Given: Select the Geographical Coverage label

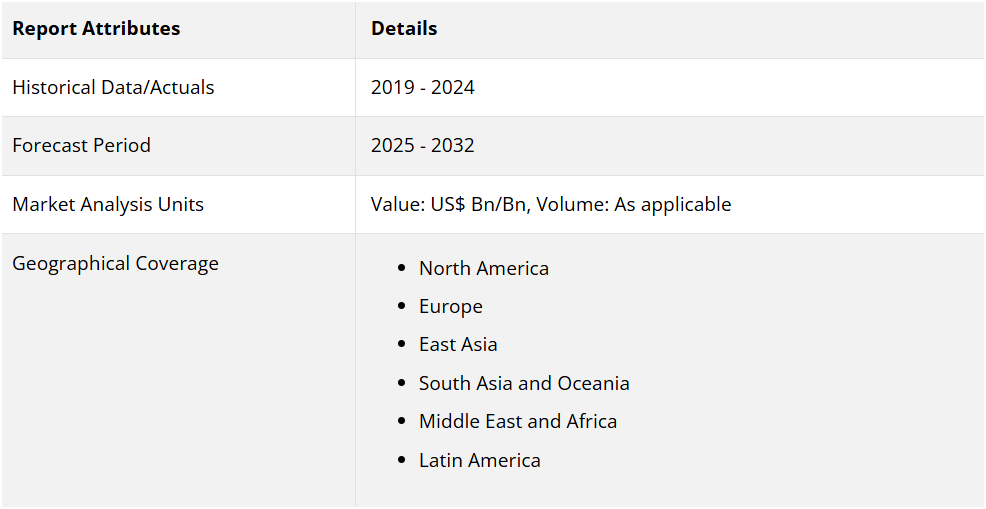Looking at the screenshot, I should tap(116, 263).
